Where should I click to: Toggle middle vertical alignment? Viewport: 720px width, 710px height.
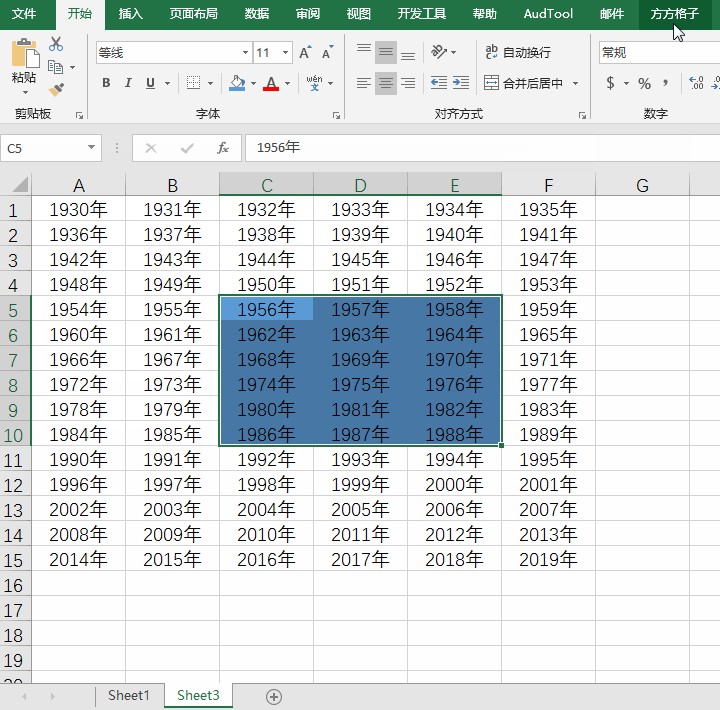[x=386, y=52]
